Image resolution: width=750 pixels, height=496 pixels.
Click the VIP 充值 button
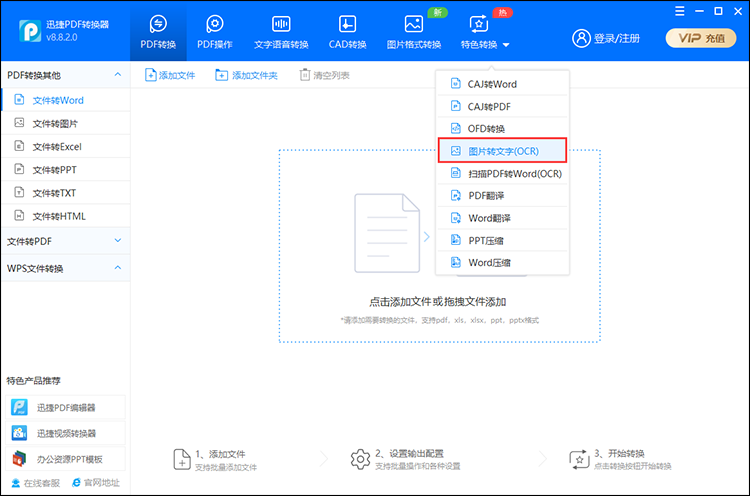tap(701, 38)
